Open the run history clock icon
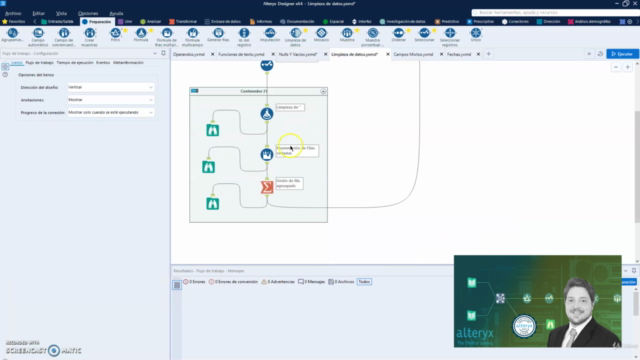Viewport: 640px width, 360px height. click(x=600, y=54)
